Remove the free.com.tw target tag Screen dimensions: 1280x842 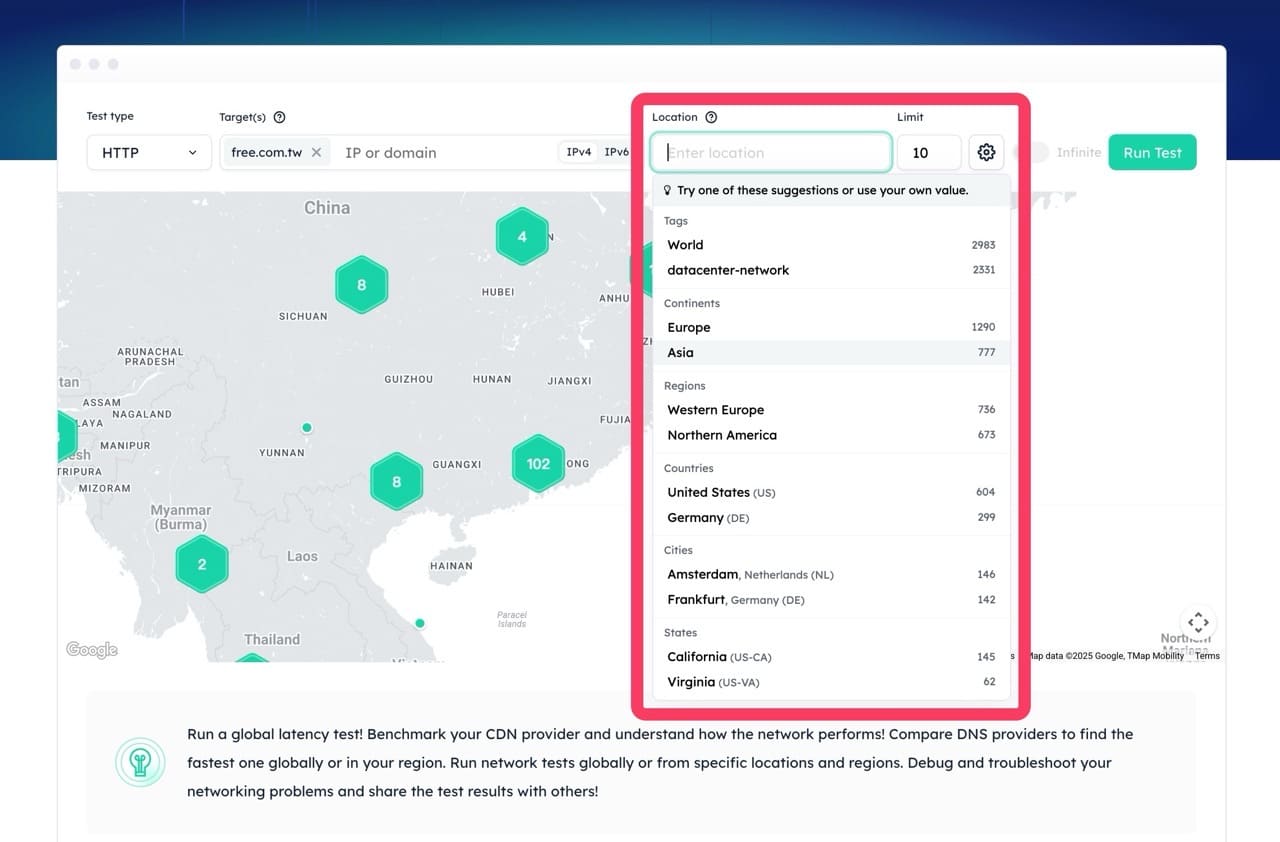[x=316, y=153]
